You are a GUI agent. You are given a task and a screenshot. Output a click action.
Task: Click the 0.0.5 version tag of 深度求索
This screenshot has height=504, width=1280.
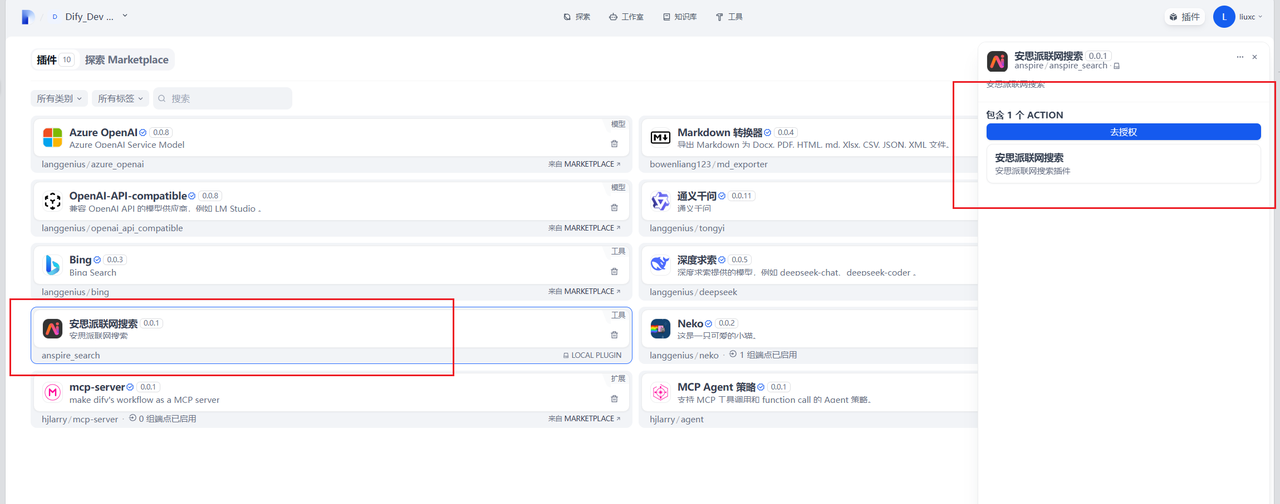(x=740, y=260)
